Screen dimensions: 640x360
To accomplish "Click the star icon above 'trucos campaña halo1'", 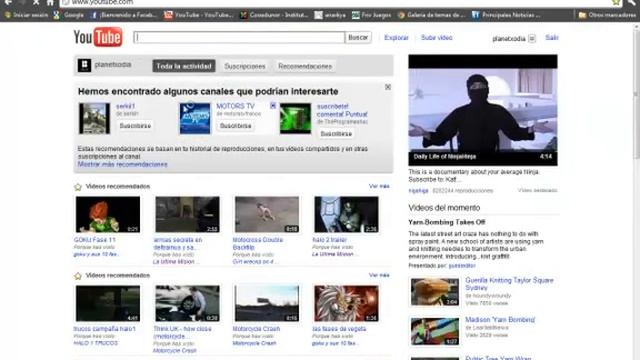I will click(78, 276).
